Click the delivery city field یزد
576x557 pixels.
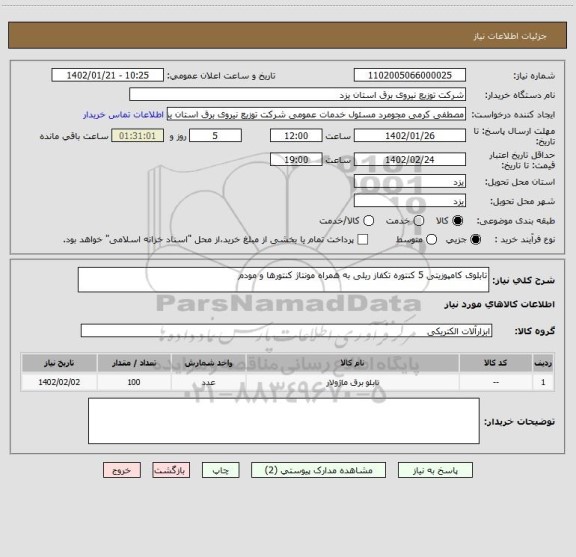[410, 201]
